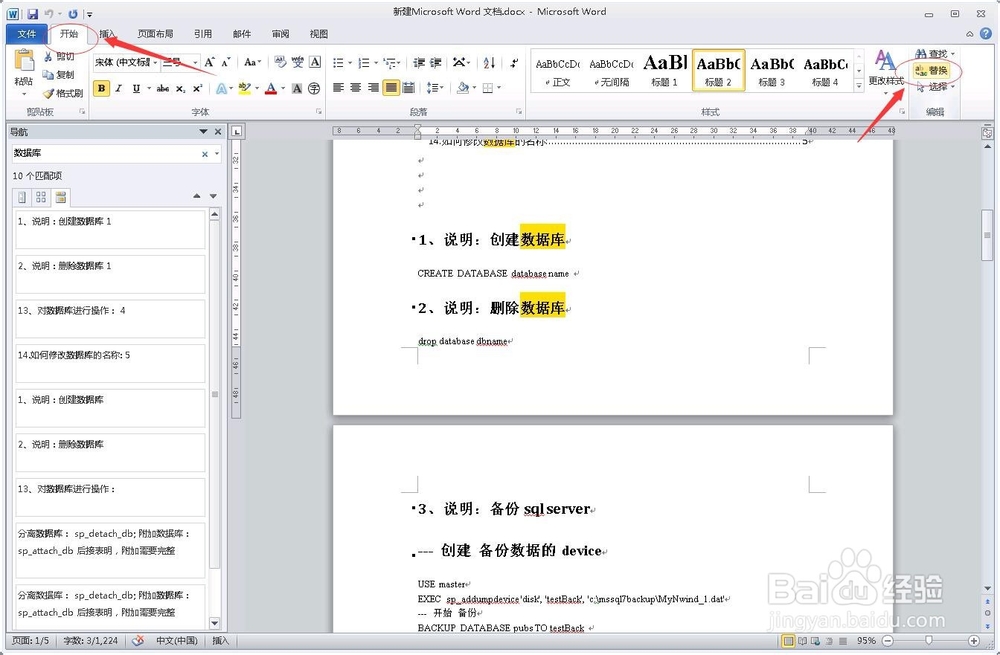The width and height of the screenshot is (1000, 655).
Task: Expand the font color dropdown arrow
Action: pos(283,88)
